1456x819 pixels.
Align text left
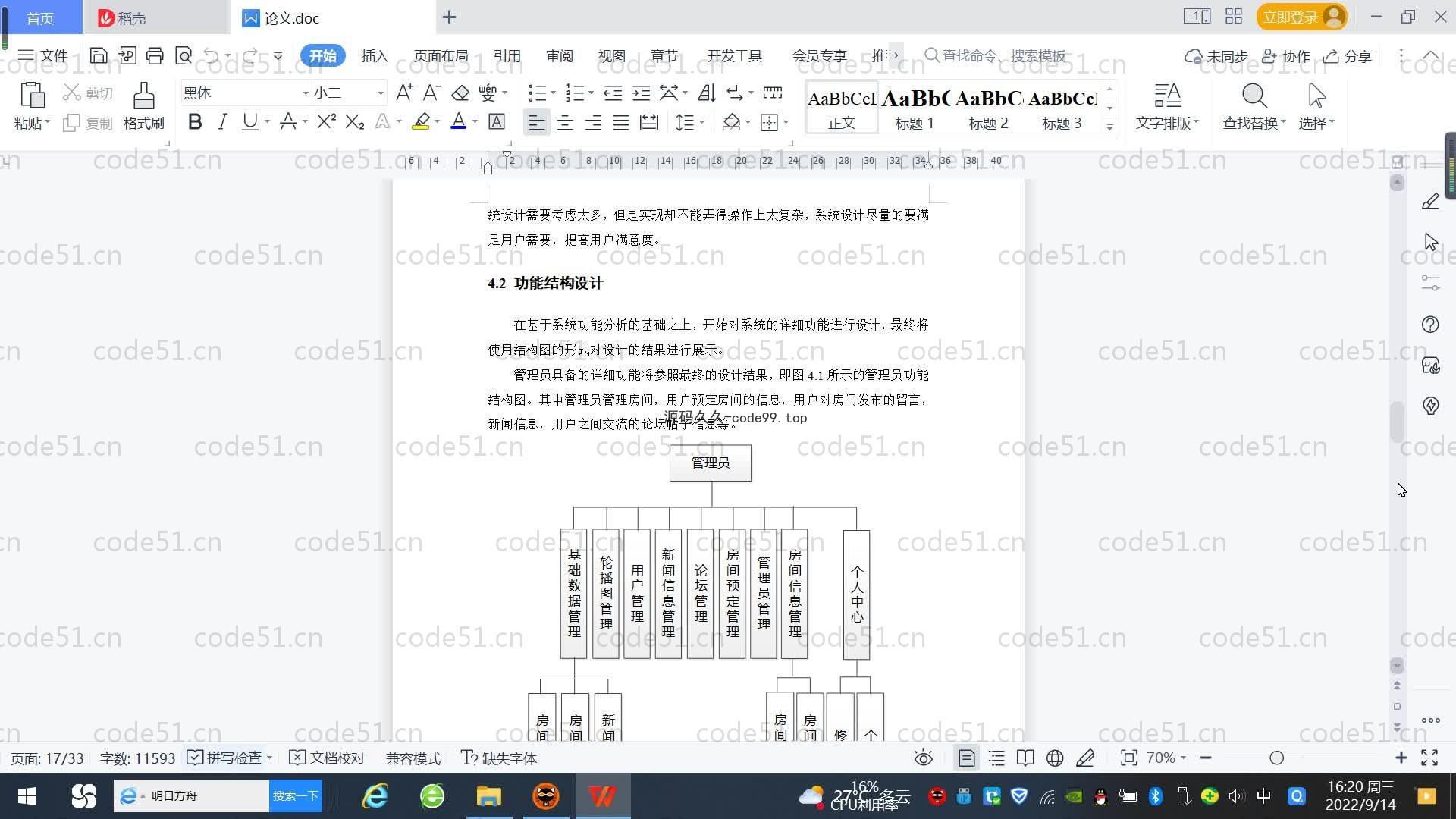coord(536,122)
